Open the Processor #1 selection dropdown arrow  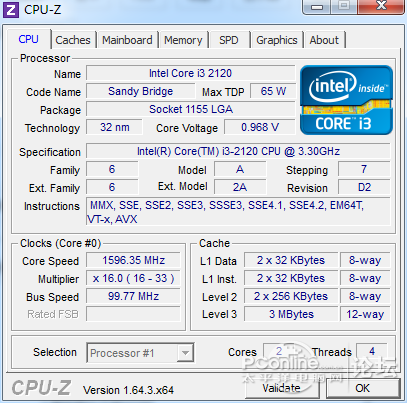click(185, 353)
